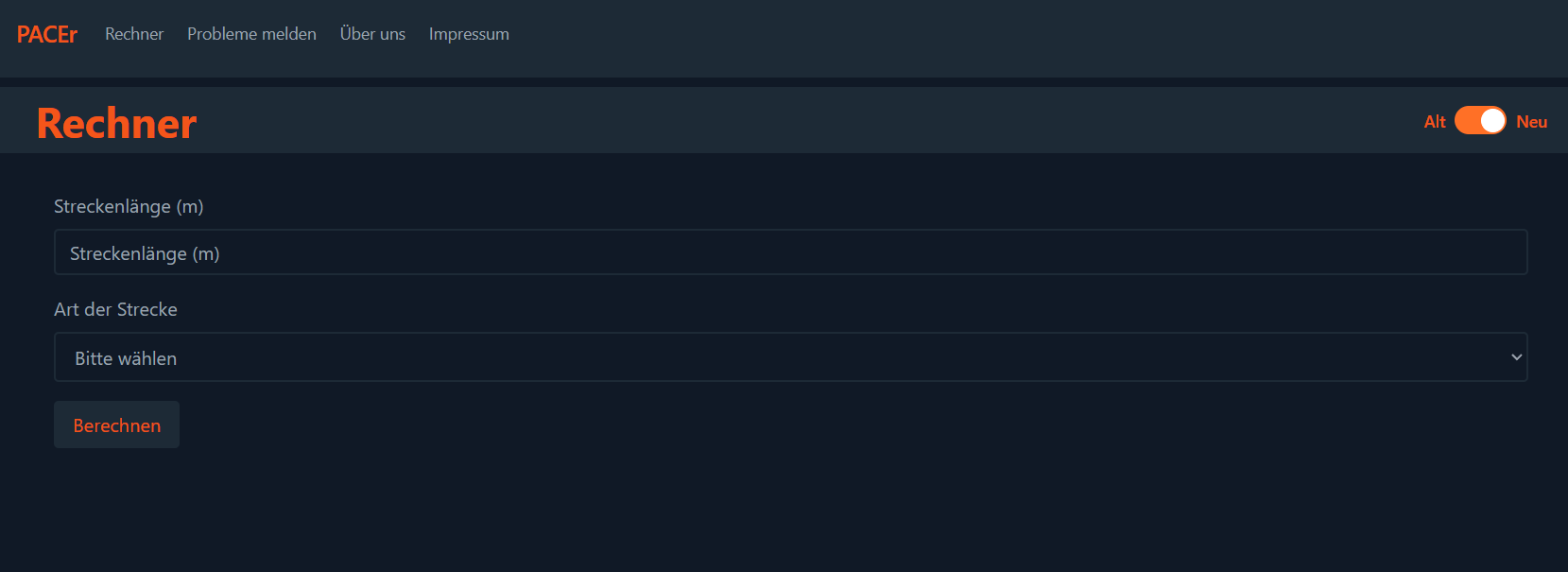
Task: Click the PACEr logo in the navbar
Action: [x=47, y=34]
